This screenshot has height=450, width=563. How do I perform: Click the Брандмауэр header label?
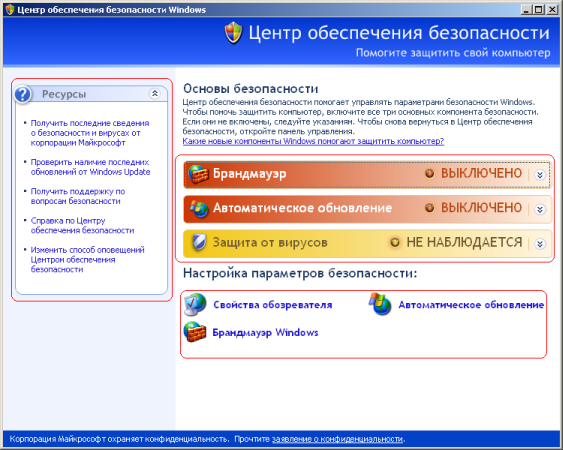click(250, 173)
